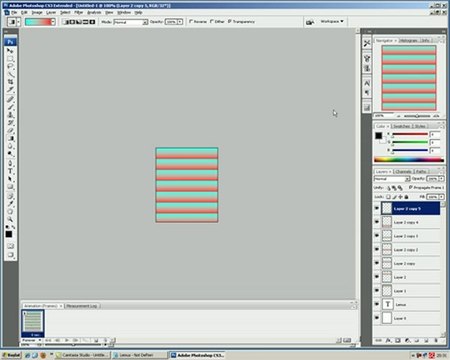
Task: Select the Lasso tool
Action: [10, 66]
